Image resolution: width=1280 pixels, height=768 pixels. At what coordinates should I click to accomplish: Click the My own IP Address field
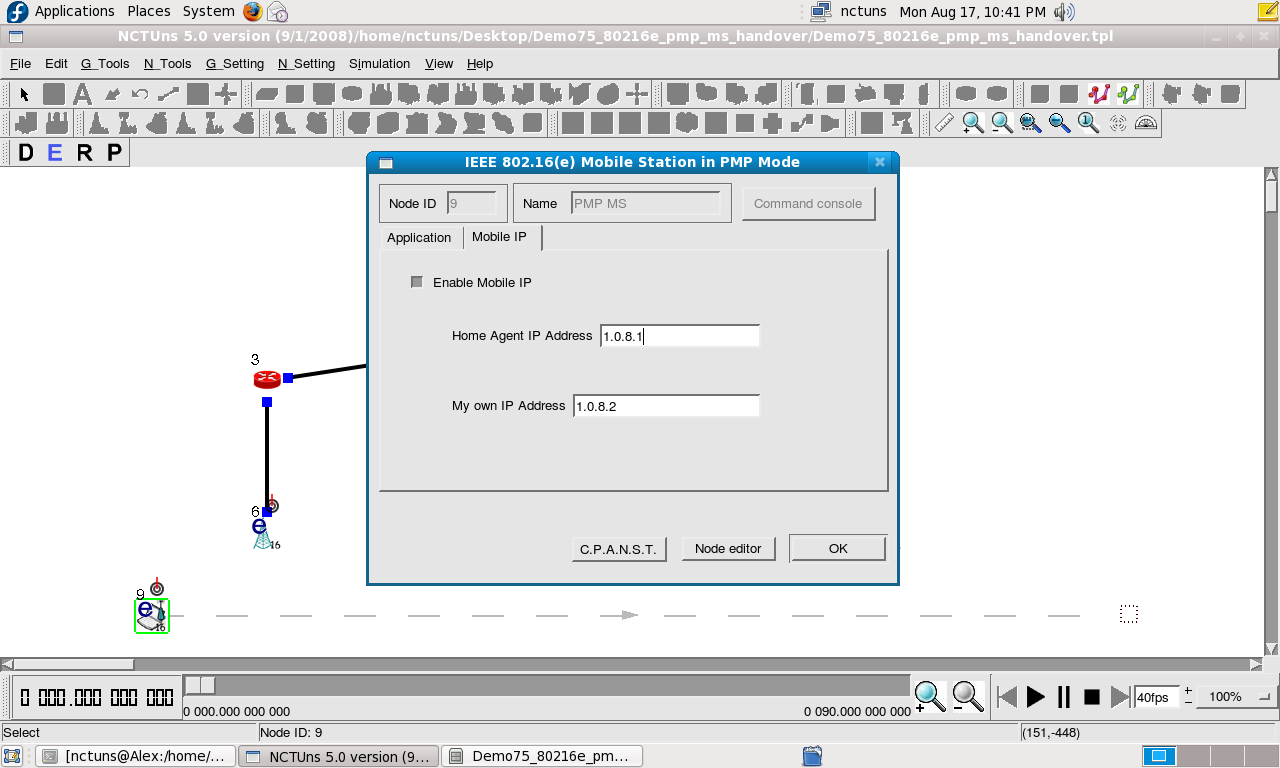pyautogui.click(x=666, y=406)
